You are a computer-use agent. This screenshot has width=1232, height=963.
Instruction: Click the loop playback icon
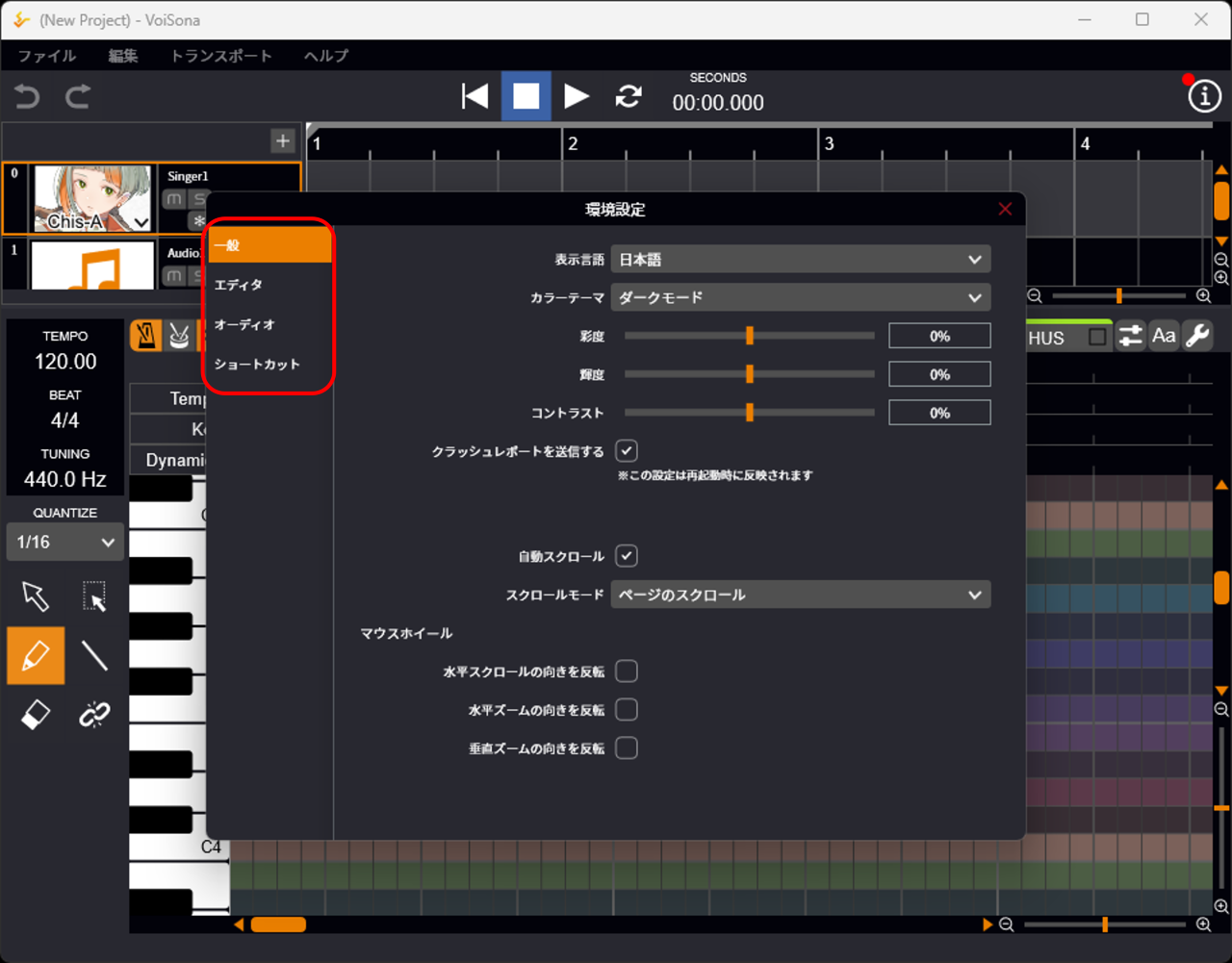pyautogui.click(x=629, y=96)
